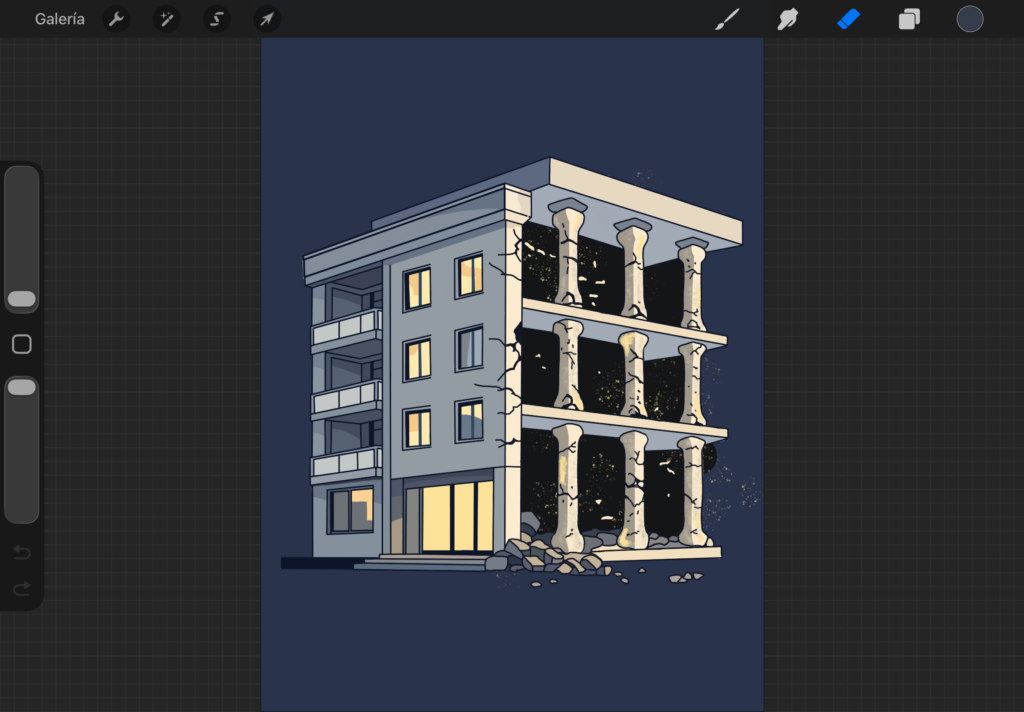Select the Smudge finger tool
The height and width of the screenshot is (712, 1024).
point(788,19)
